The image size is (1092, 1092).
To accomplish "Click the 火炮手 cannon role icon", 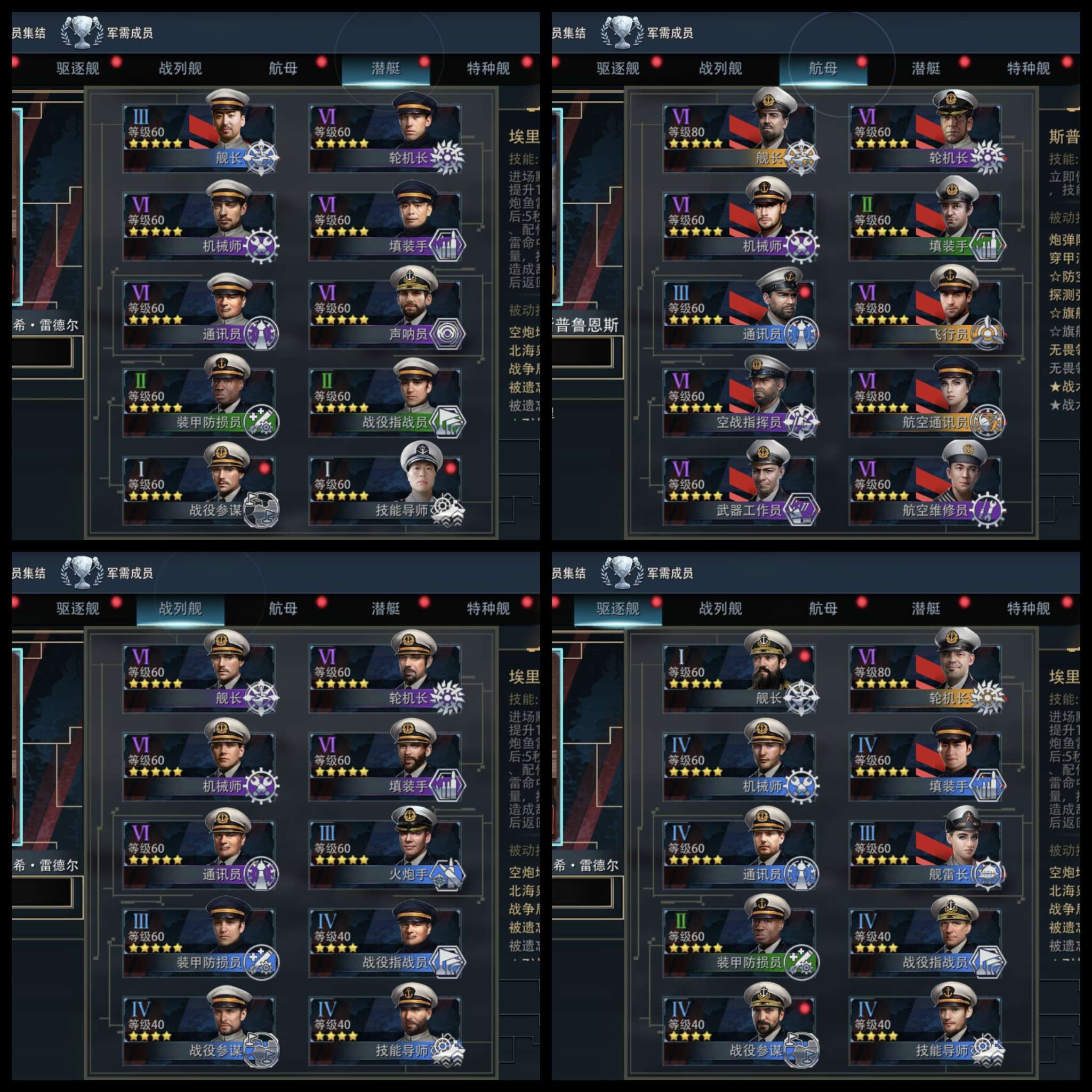I will 447,874.
